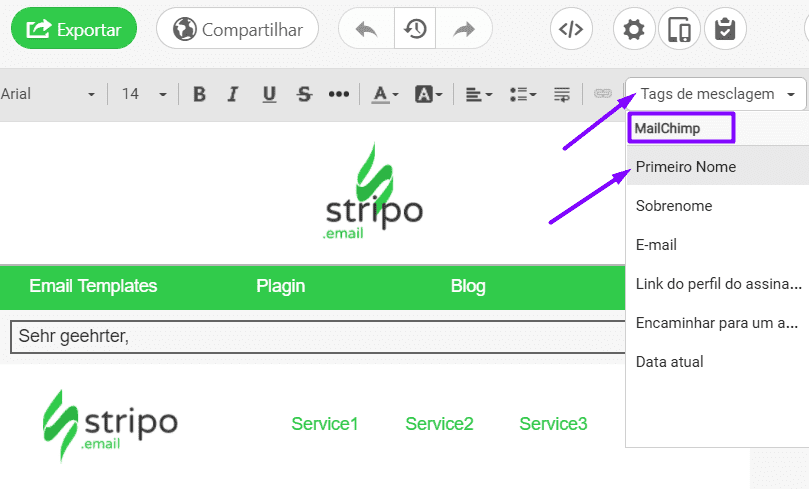This screenshot has height=489, width=809.
Task: Toggle italic formatting
Action: 233,94
